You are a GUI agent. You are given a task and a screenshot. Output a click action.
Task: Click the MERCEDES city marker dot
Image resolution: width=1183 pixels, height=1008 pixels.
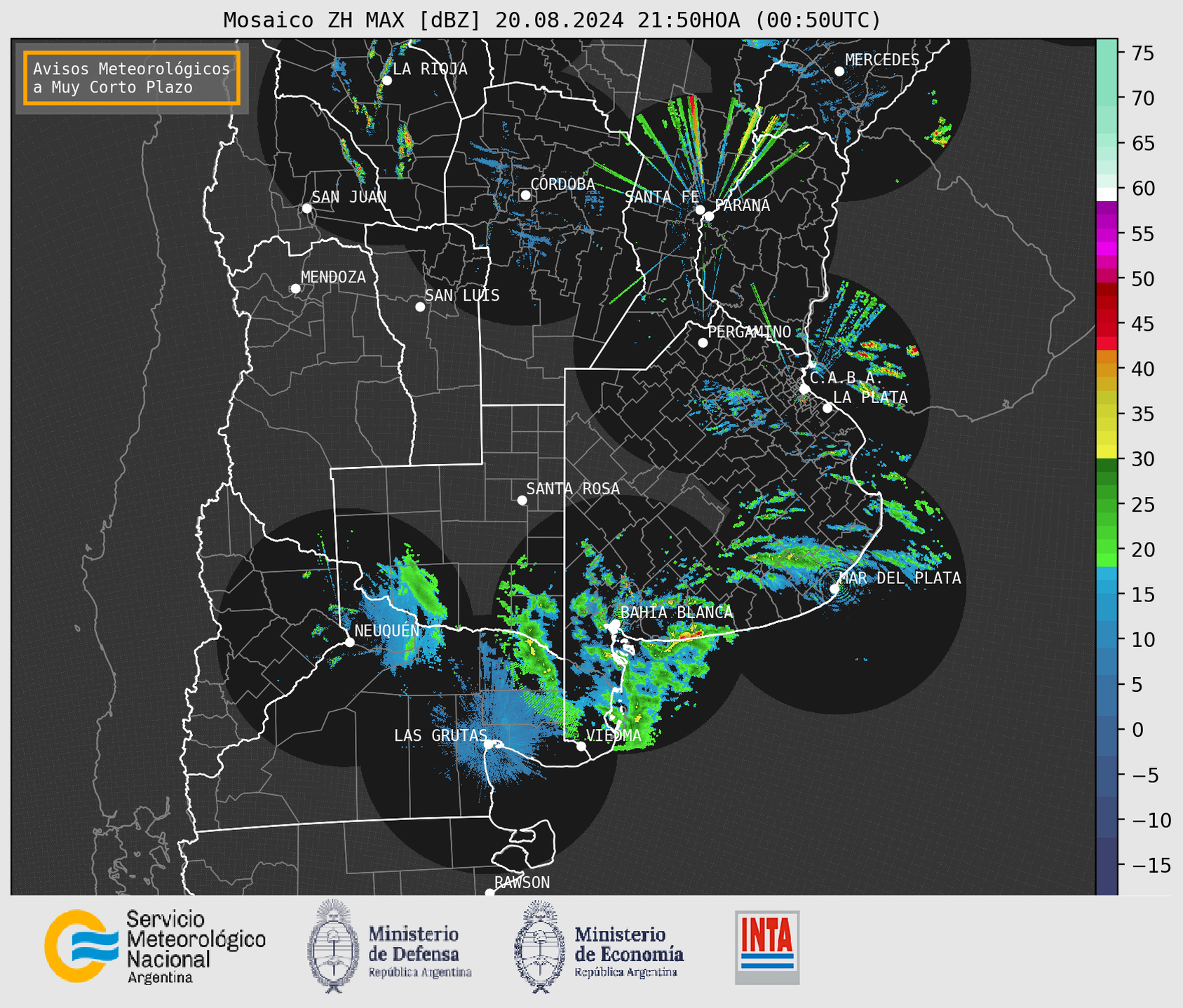(839, 71)
